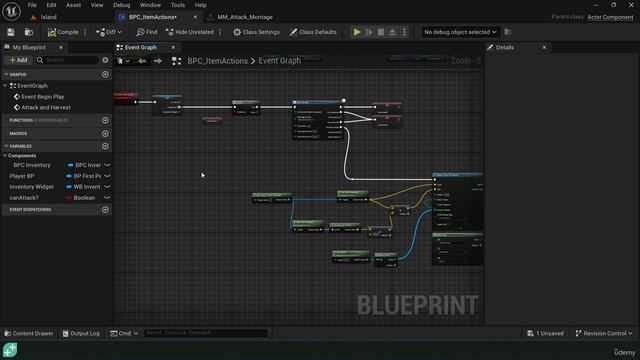Navigate back in graph history
Screen dimensions: 640x360
click(142, 61)
